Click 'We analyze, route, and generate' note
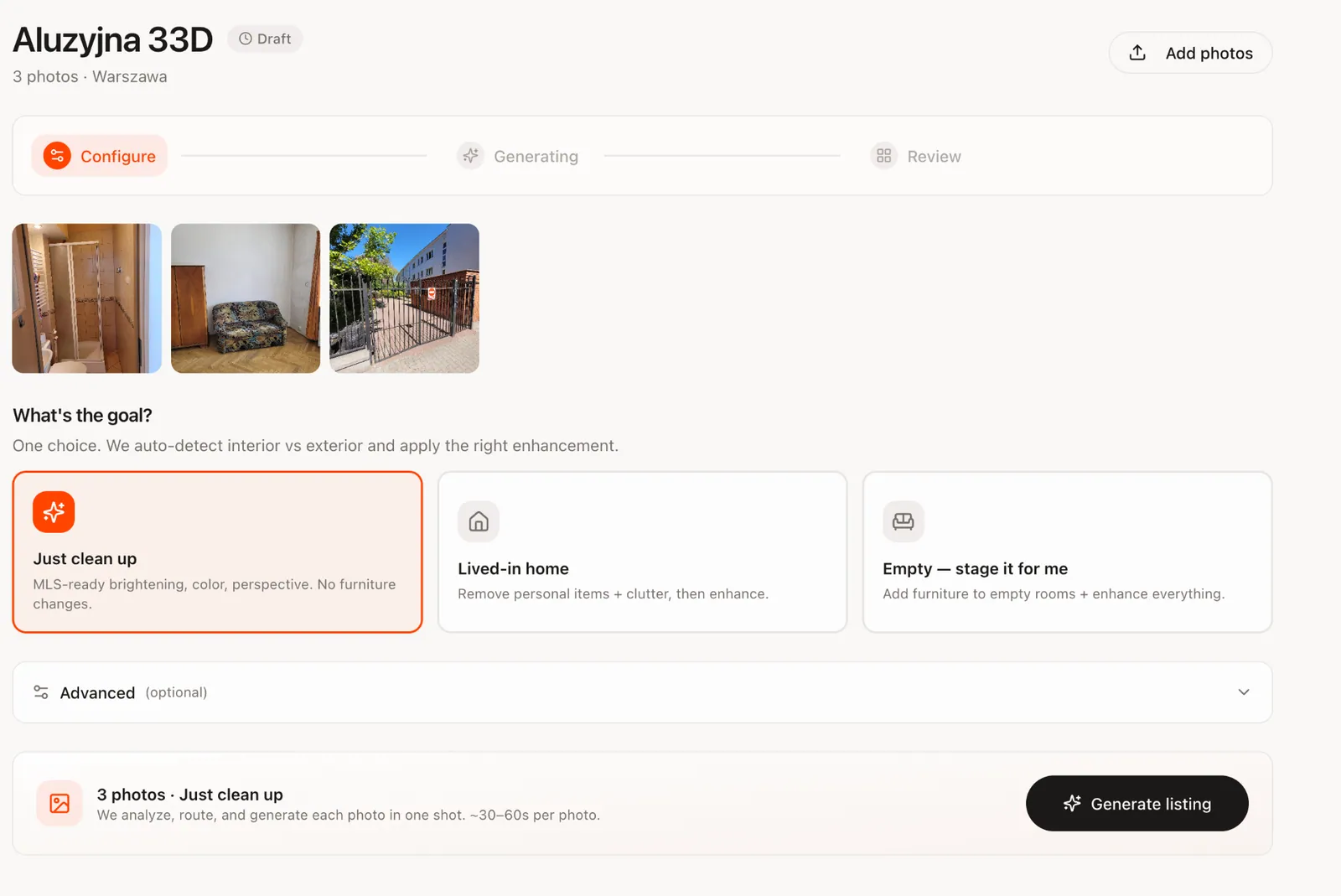Screen dimensions: 1341x896 click(348, 816)
